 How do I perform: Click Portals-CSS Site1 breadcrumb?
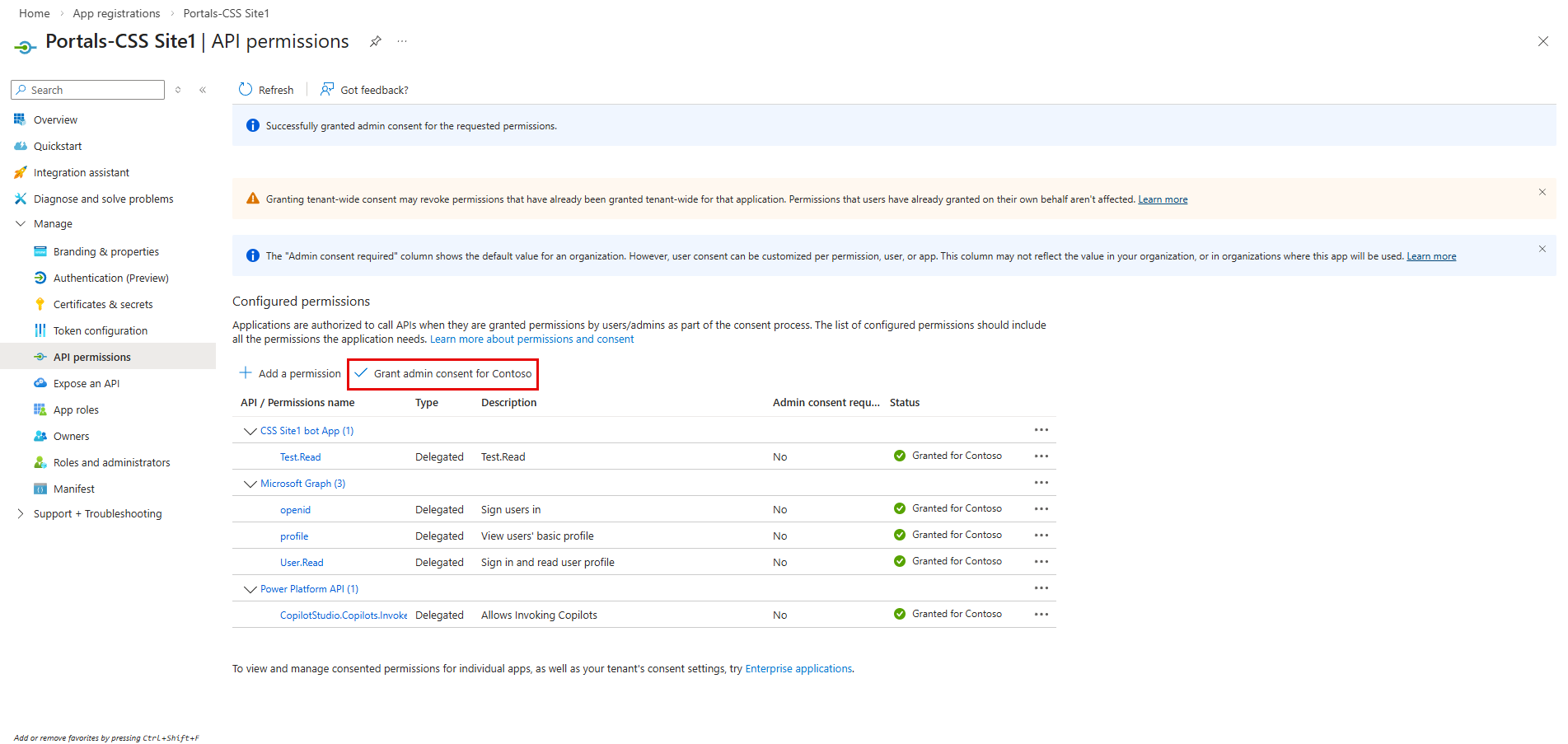(x=226, y=13)
